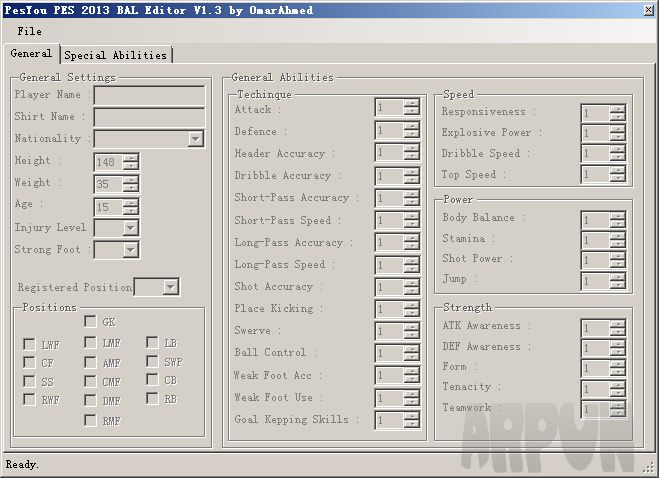This screenshot has height=478, width=659.
Task: Increase ATK Awareness with up arrow
Action: [x=617, y=324]
